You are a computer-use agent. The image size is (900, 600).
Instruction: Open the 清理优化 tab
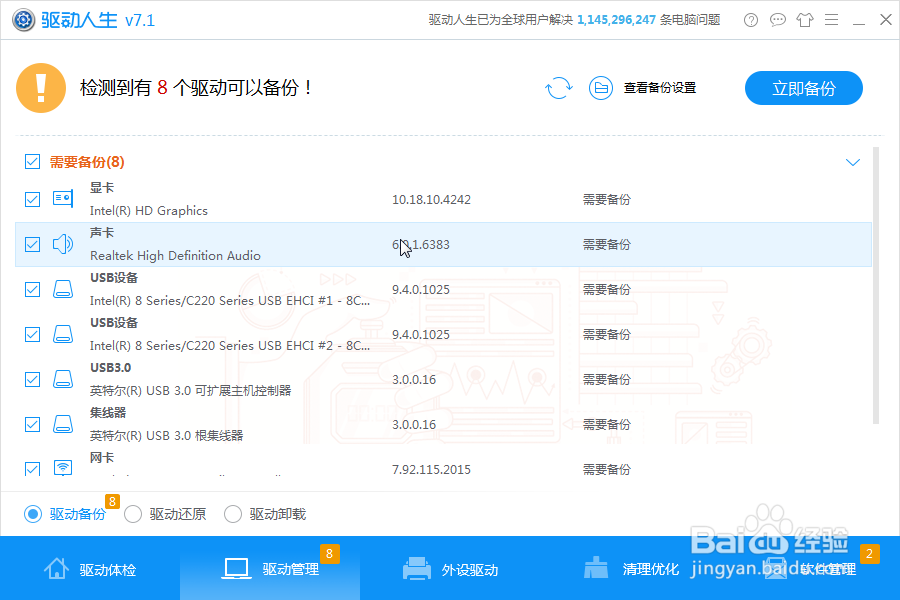click(x=631, y=569)
